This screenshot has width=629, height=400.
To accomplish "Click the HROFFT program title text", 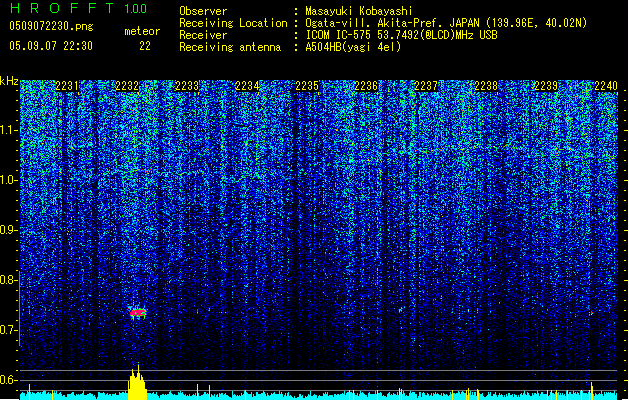I will tap(63, 8).
